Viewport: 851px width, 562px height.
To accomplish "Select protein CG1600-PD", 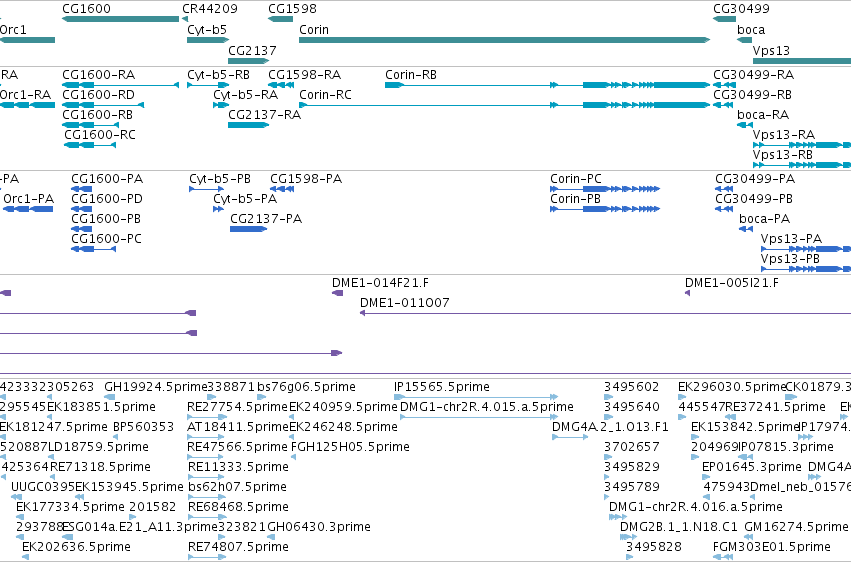I will (x=81, y=209).
